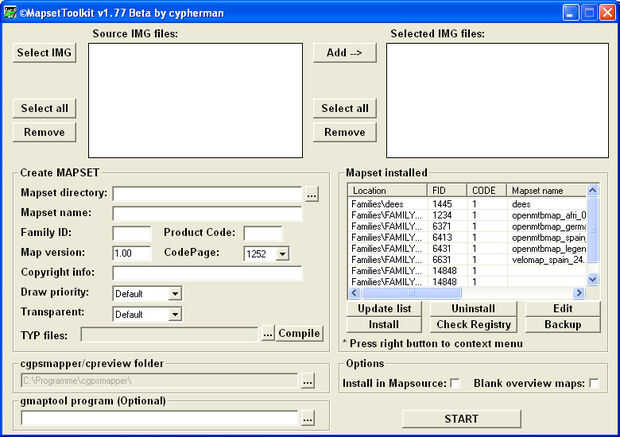Click the Family ID field

pyautogui.click(x=132, y=233)
